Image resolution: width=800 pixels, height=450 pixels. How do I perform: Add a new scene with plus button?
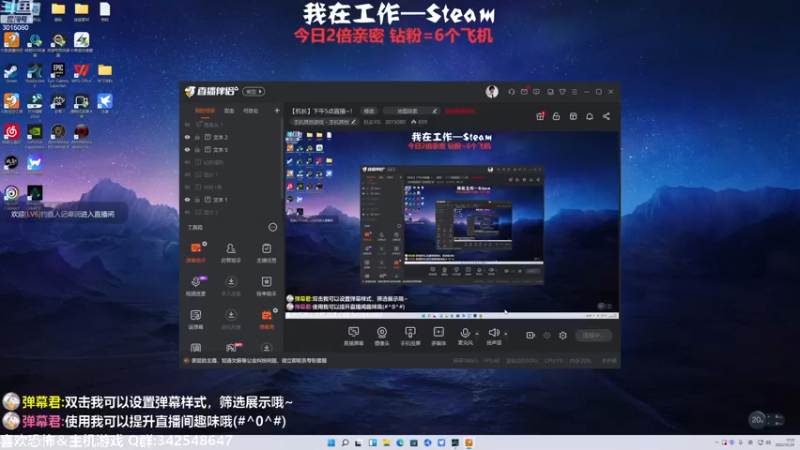click(277, 110)
